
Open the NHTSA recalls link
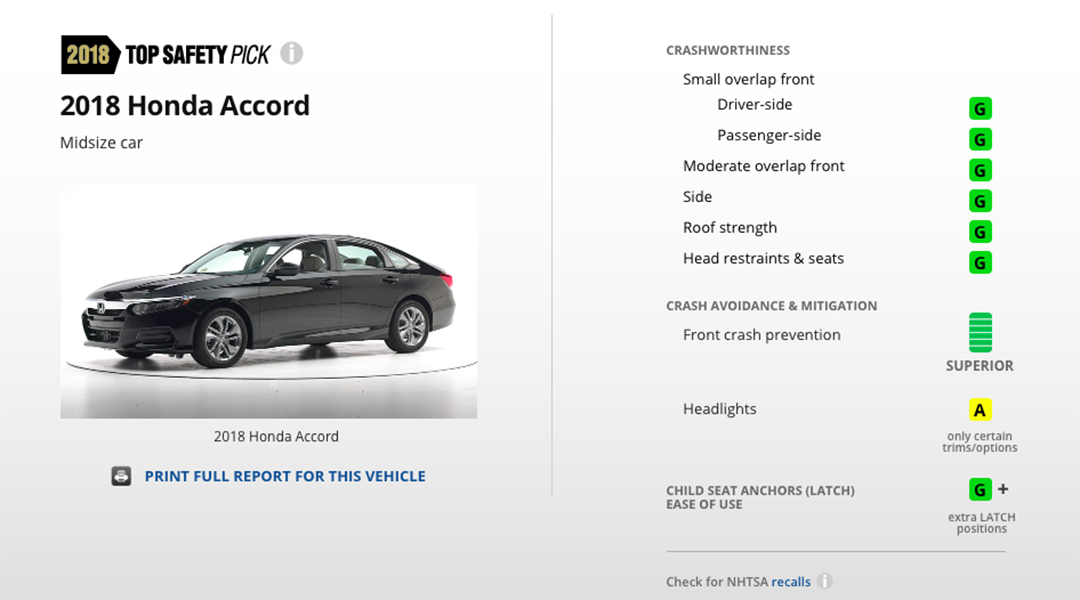791,581
